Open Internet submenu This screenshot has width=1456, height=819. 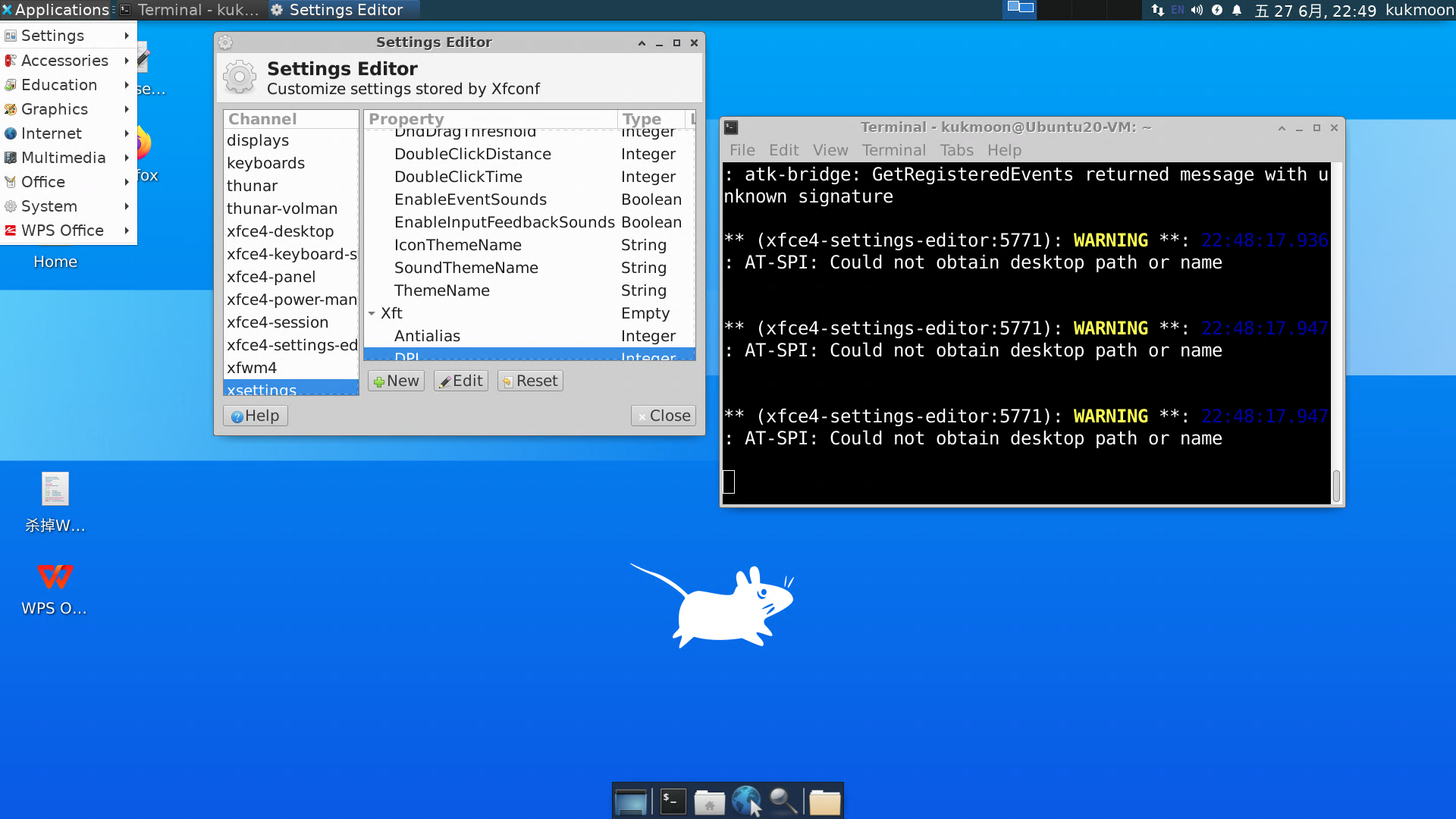[x=68, y=133]
